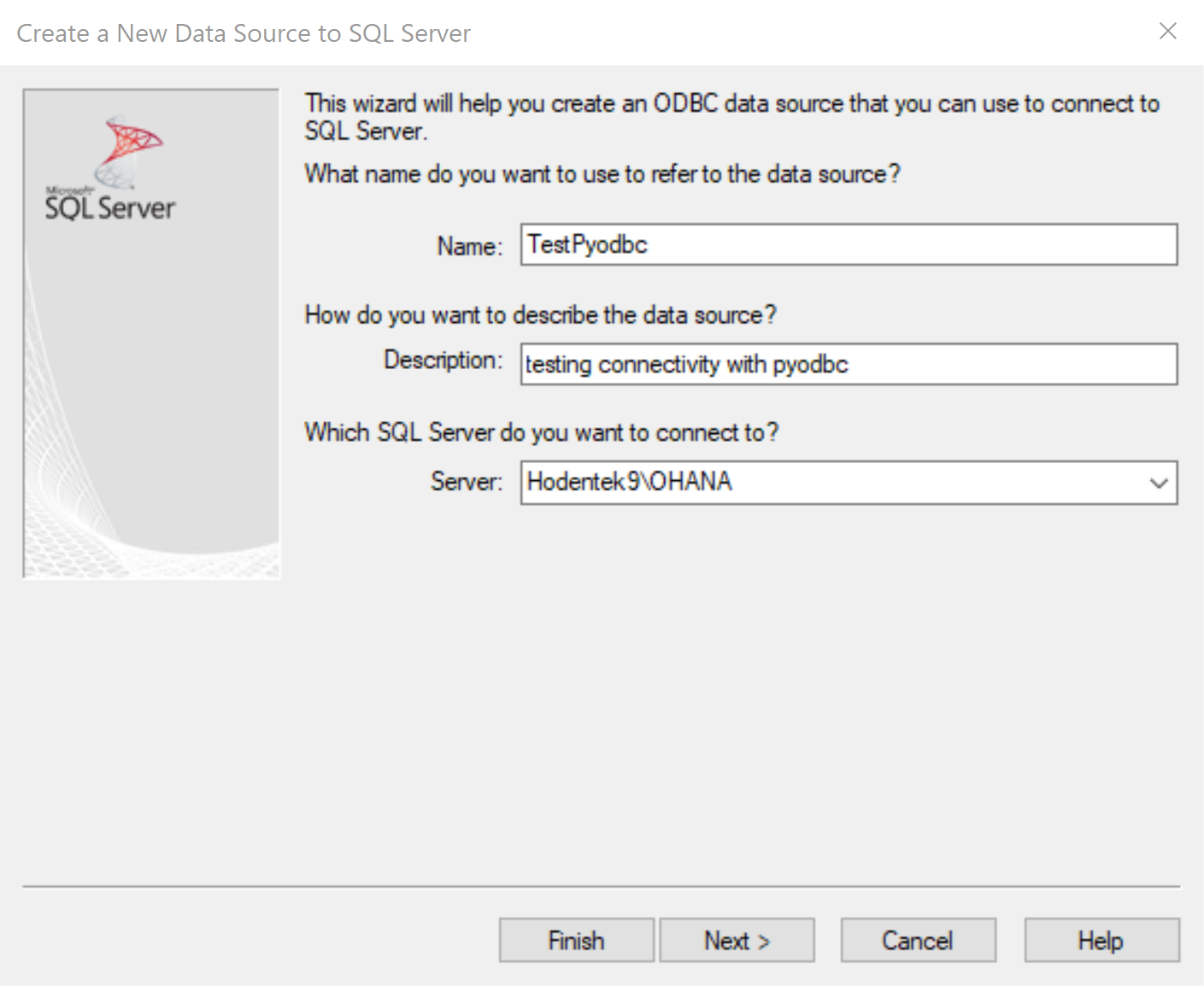Open Help for the wizard
Viewport: 1204px width, 986px height.
(1101, 940)
